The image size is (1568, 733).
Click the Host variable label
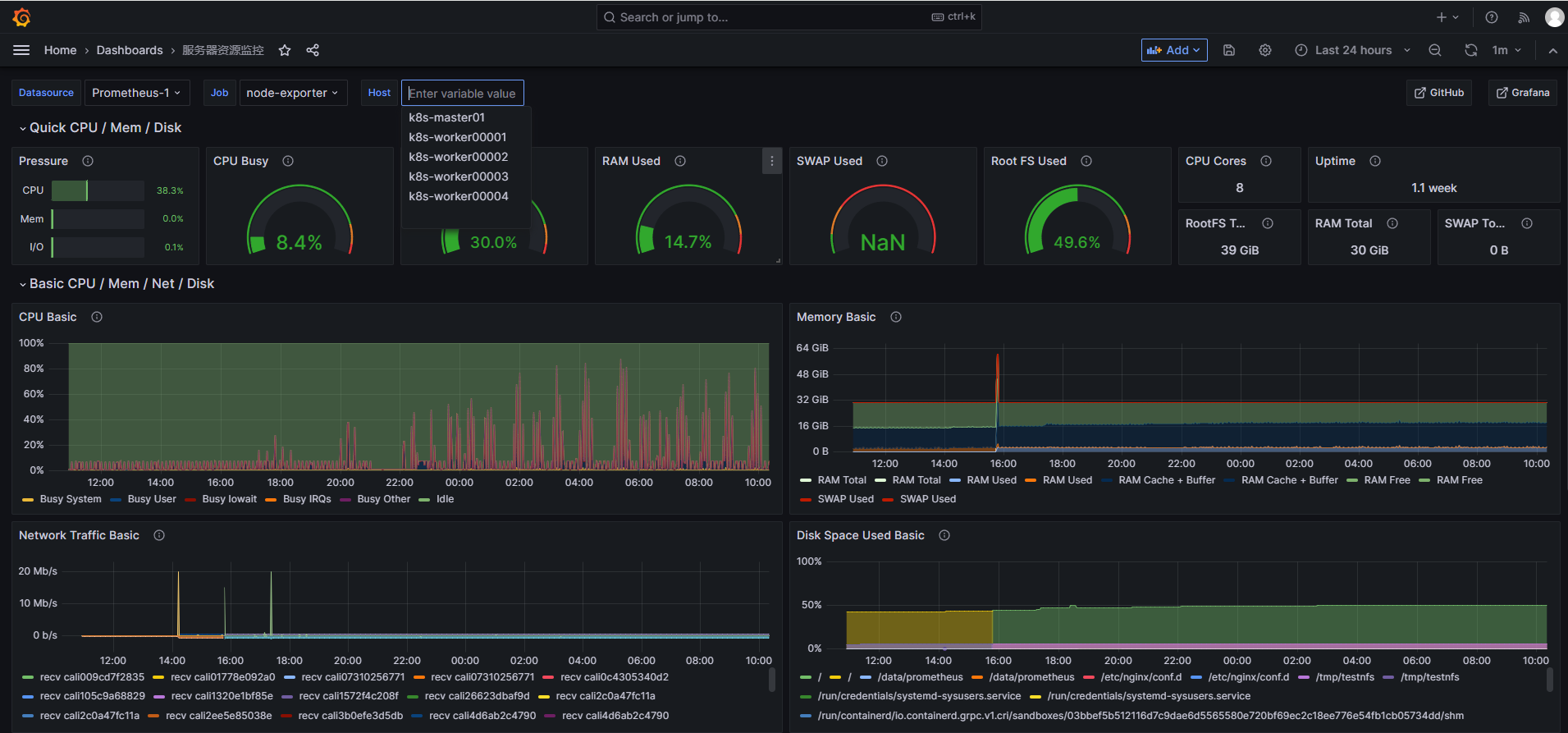[379, 93]
